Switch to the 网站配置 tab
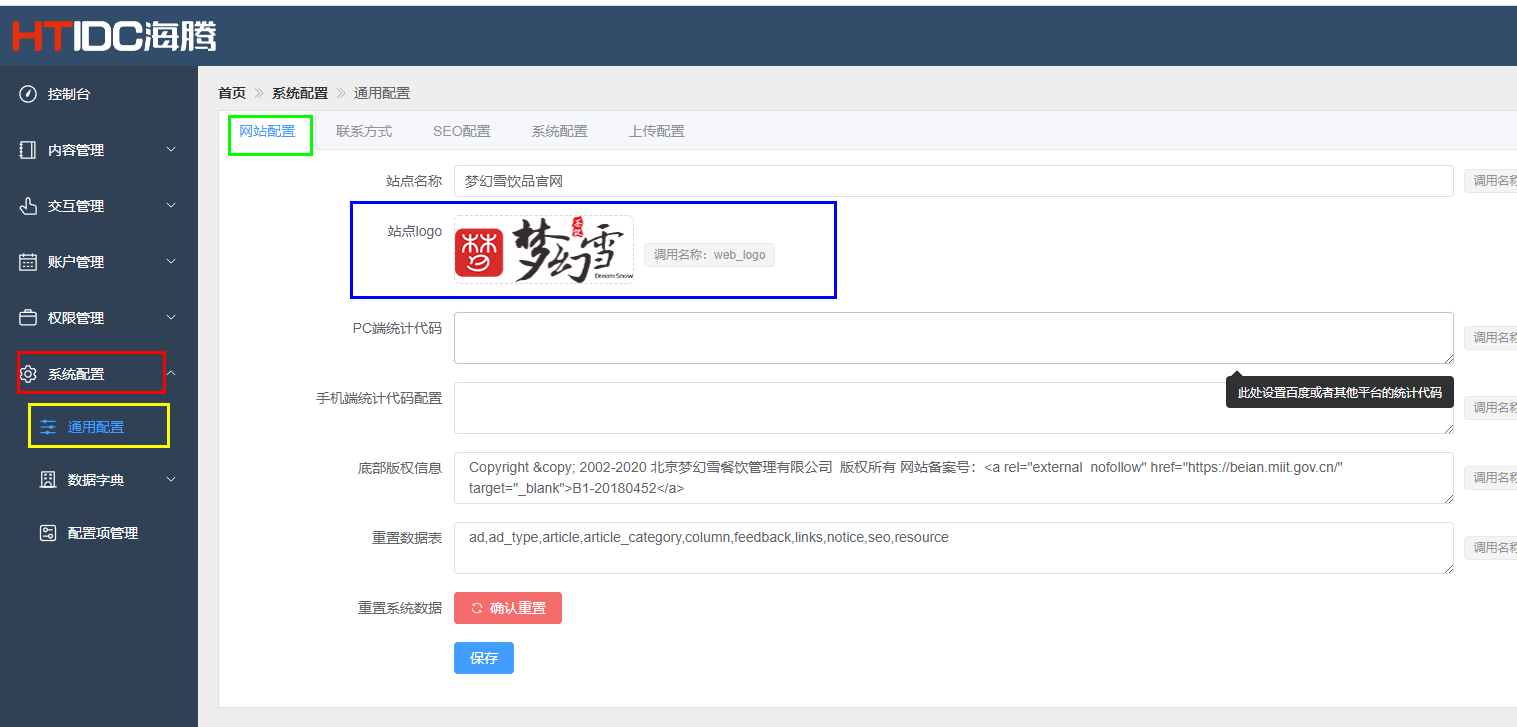 267,131
